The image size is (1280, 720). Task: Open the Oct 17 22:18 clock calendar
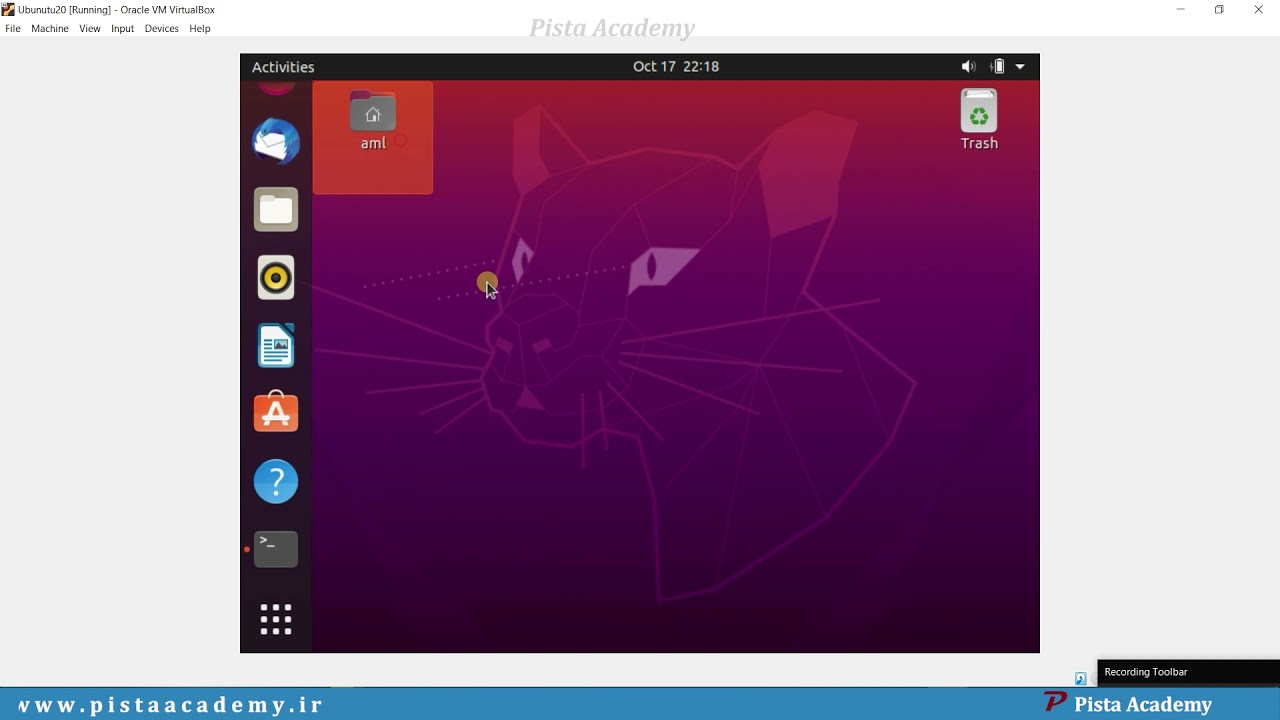coord(676,67)
